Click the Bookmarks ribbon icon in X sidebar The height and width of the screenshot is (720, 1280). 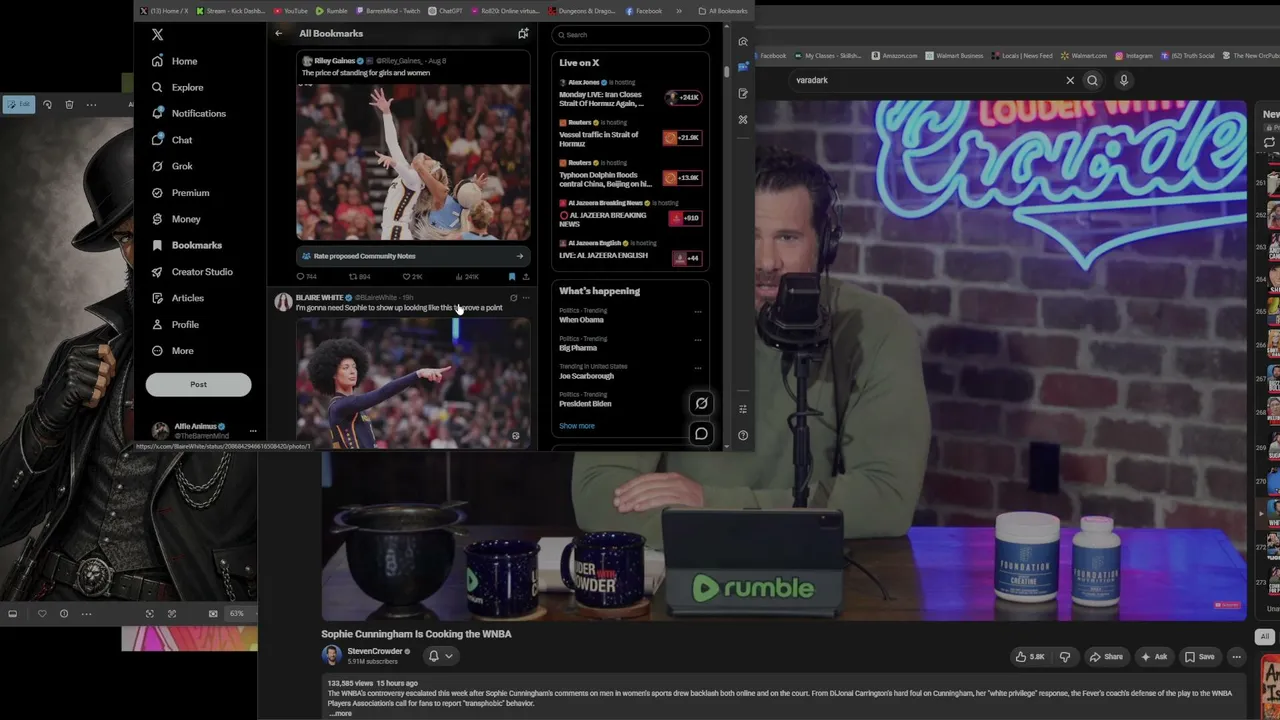click(x=157, y=245)
